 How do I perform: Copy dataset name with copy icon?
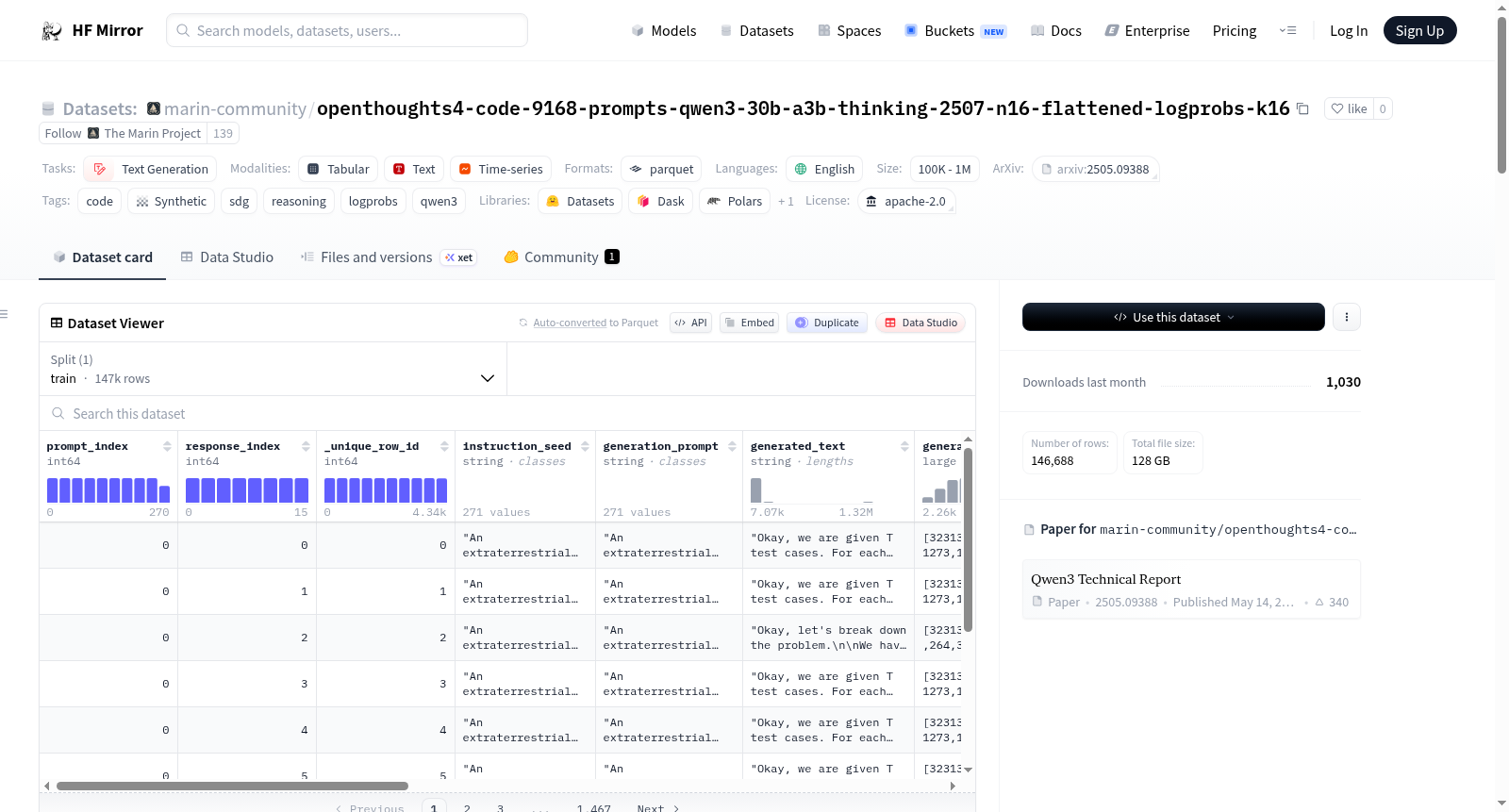[1302, 108]
